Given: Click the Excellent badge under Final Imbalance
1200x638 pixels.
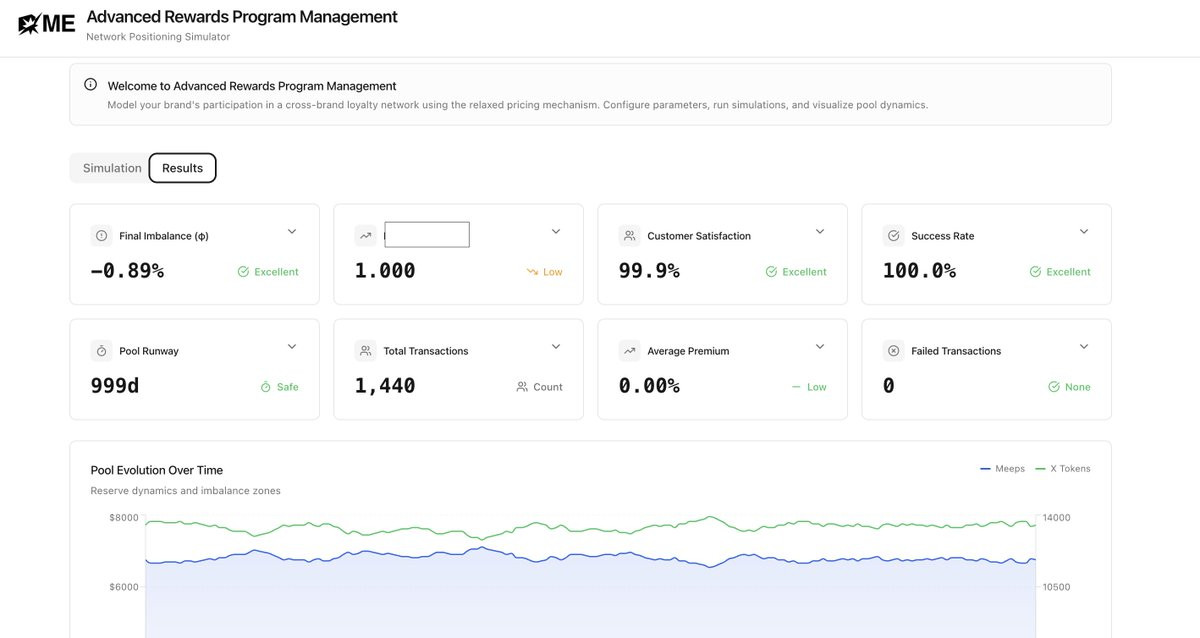Looking at the screenshot, I should pyautogui.click(x=268, y=272).
